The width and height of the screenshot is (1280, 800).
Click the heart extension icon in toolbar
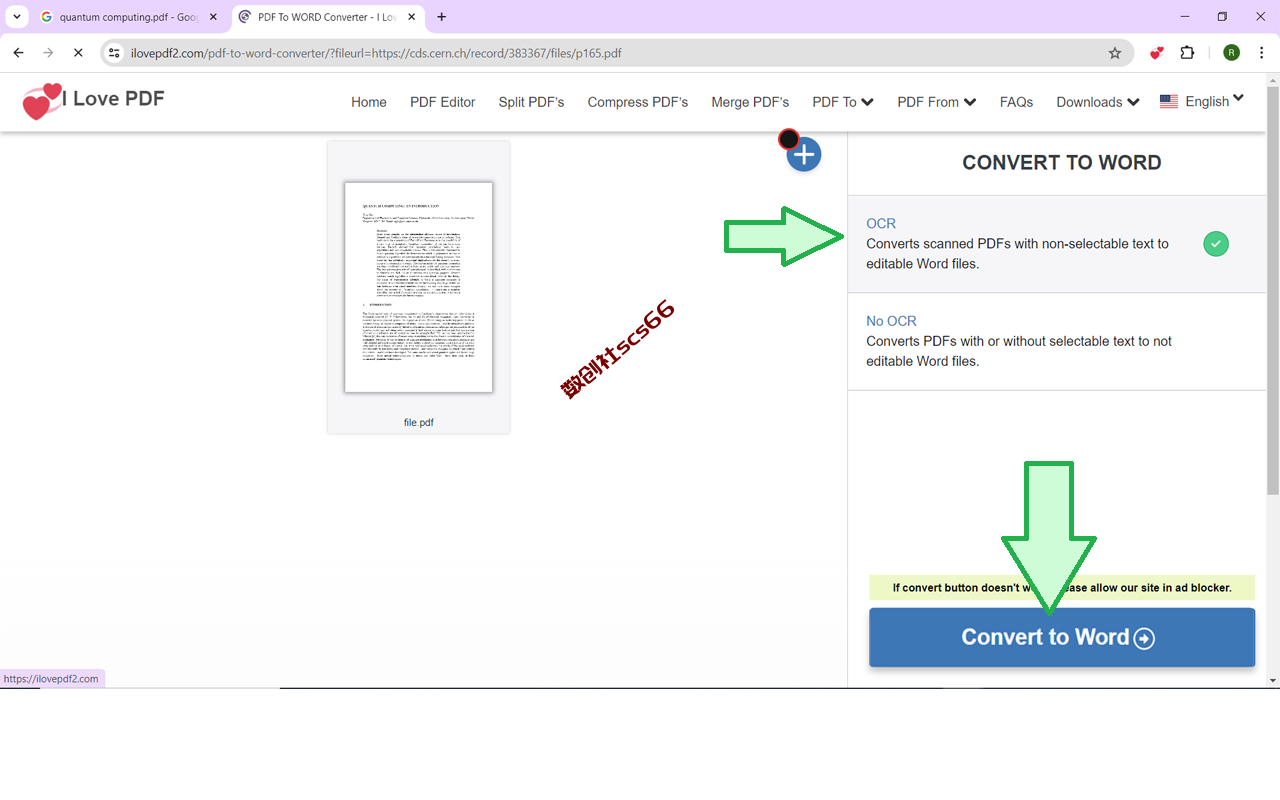pos(1157,53)
